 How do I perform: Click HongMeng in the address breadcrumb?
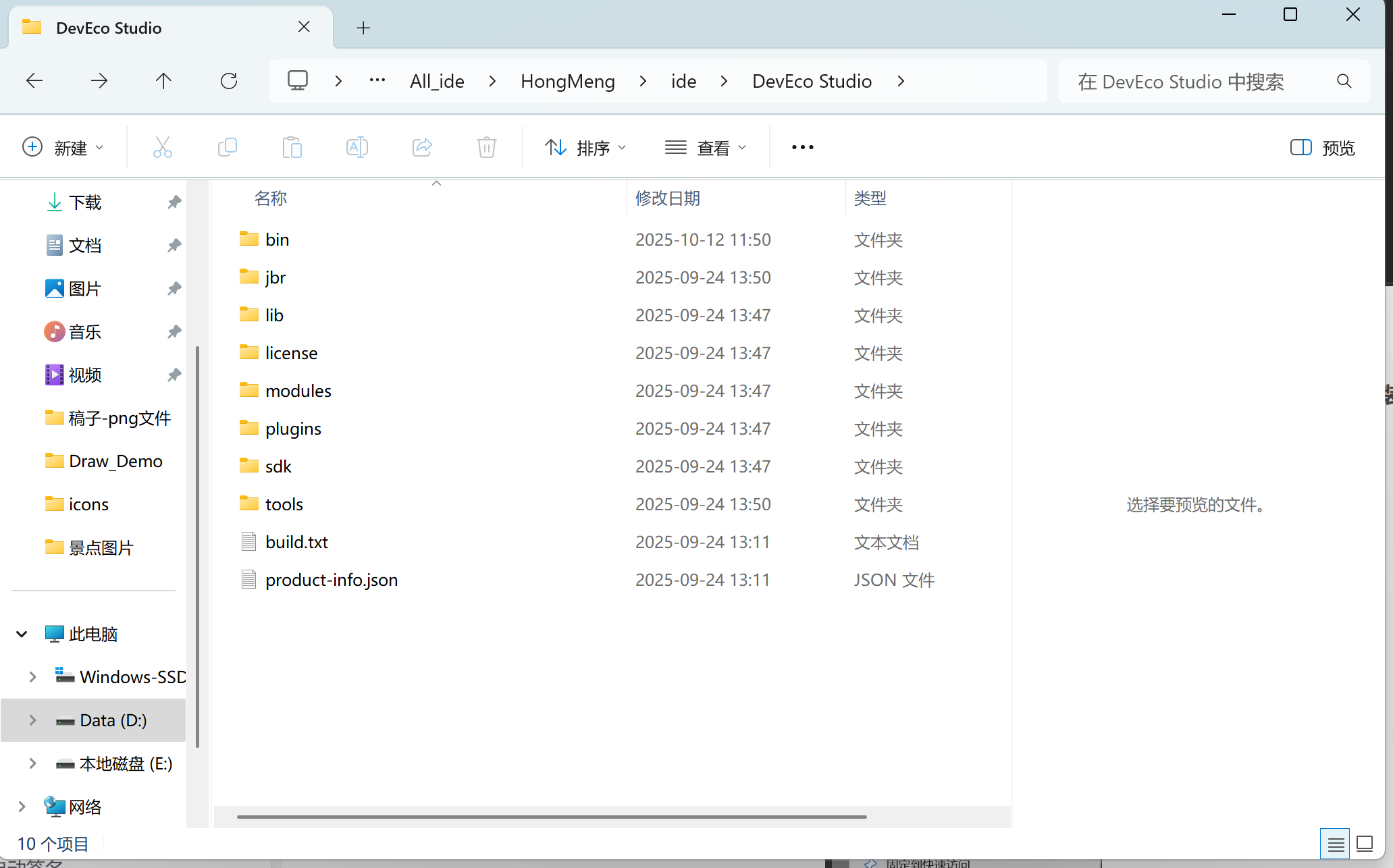[567, 81]
